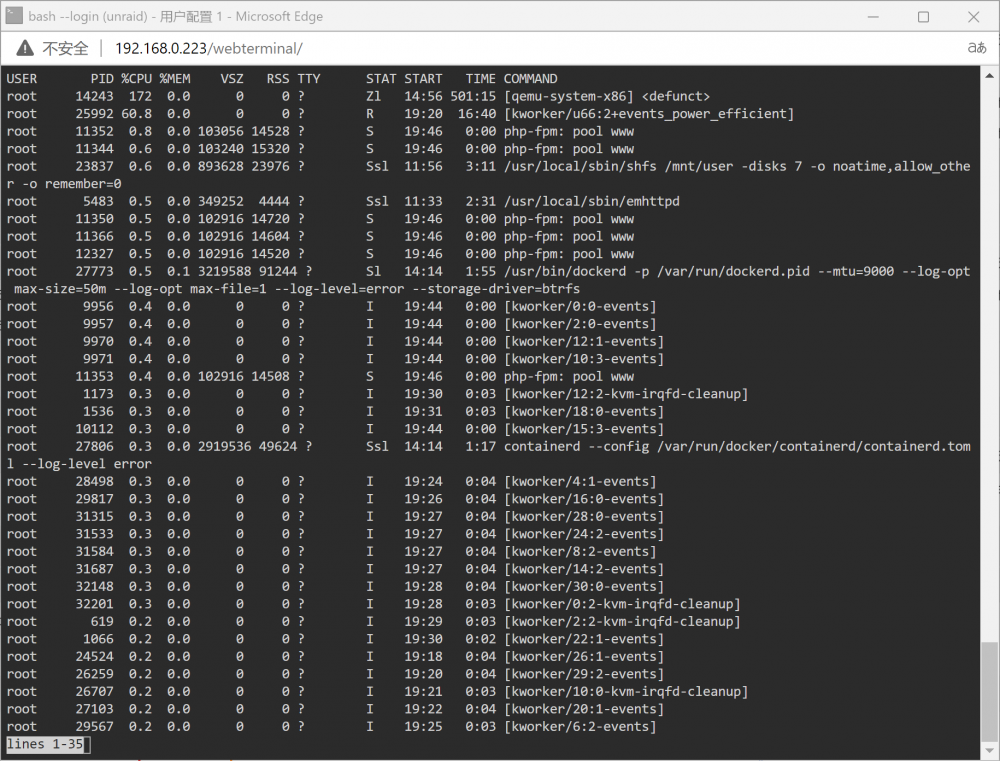Click the 'lines 1-35' pager prompt

[x=45, y=744]
